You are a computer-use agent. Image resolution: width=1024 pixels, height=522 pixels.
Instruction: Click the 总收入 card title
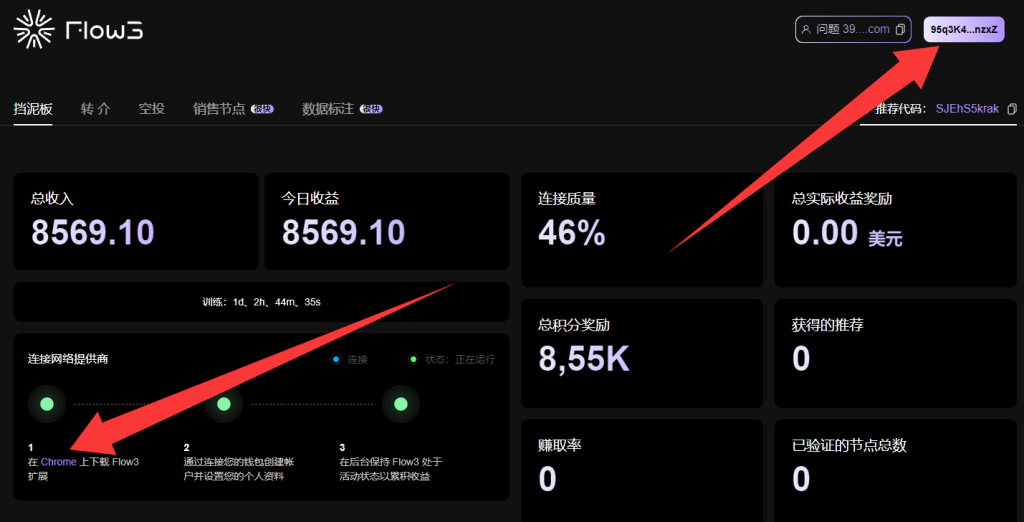[x=52, y=199]
